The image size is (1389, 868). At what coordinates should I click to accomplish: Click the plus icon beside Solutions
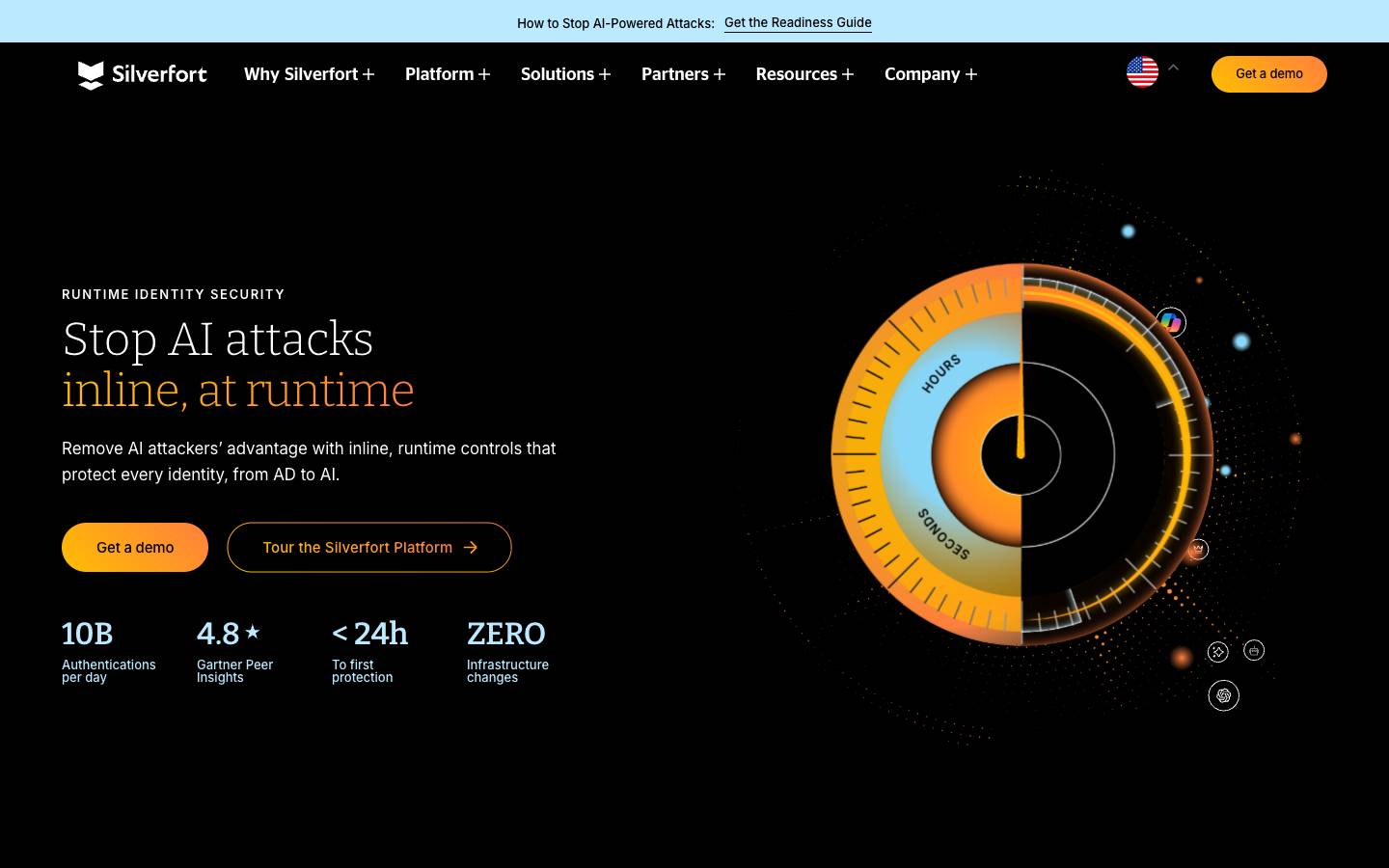(x=605, y=74)
